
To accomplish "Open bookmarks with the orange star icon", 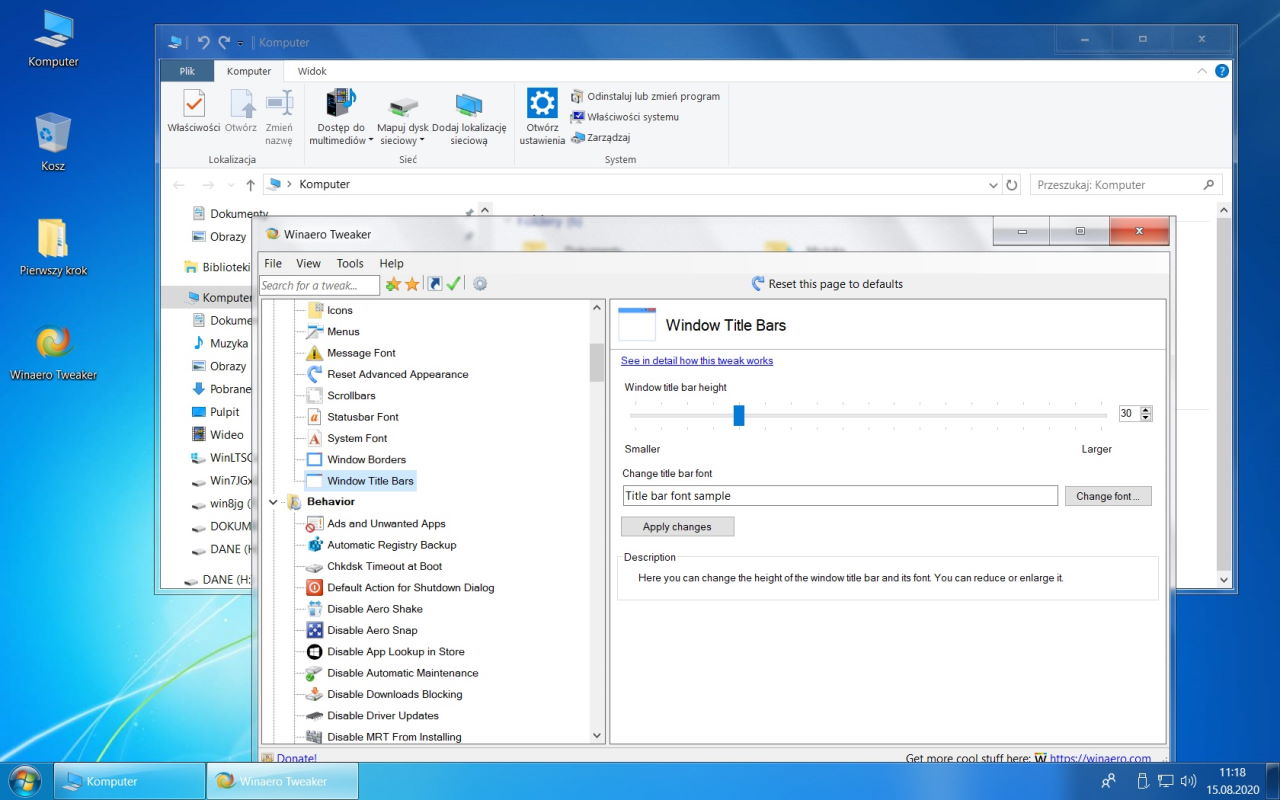I will [x=412, y=284].
